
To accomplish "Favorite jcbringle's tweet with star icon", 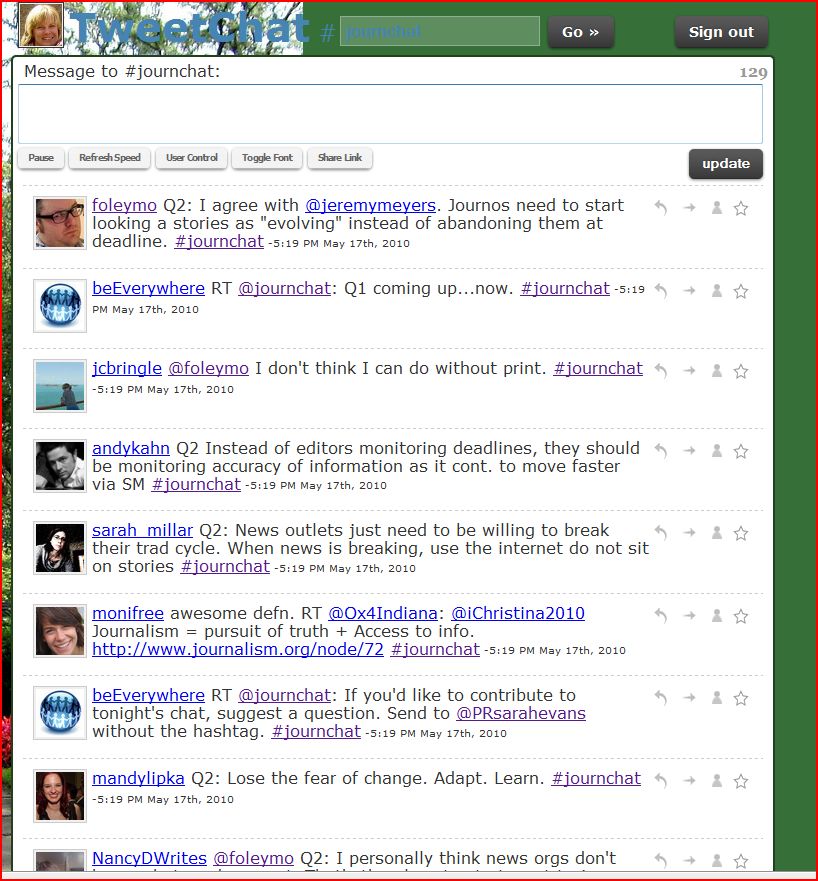I will 741,371.
